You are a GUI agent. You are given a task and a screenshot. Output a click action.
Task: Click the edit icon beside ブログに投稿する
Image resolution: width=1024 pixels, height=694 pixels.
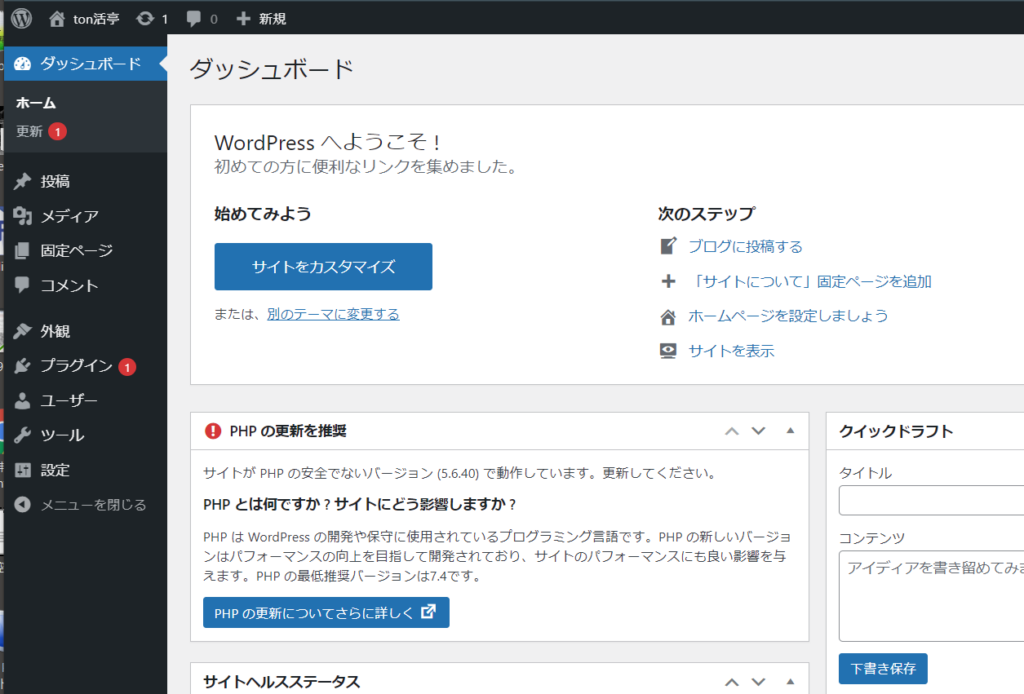click(x=668, y=246)
